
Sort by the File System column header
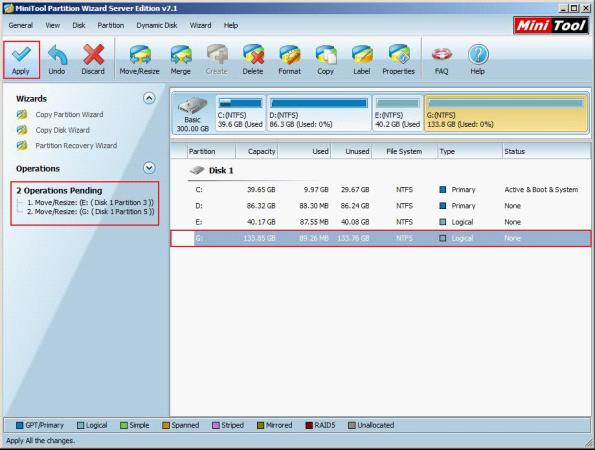pyautogui.click(x=405, y=151)
